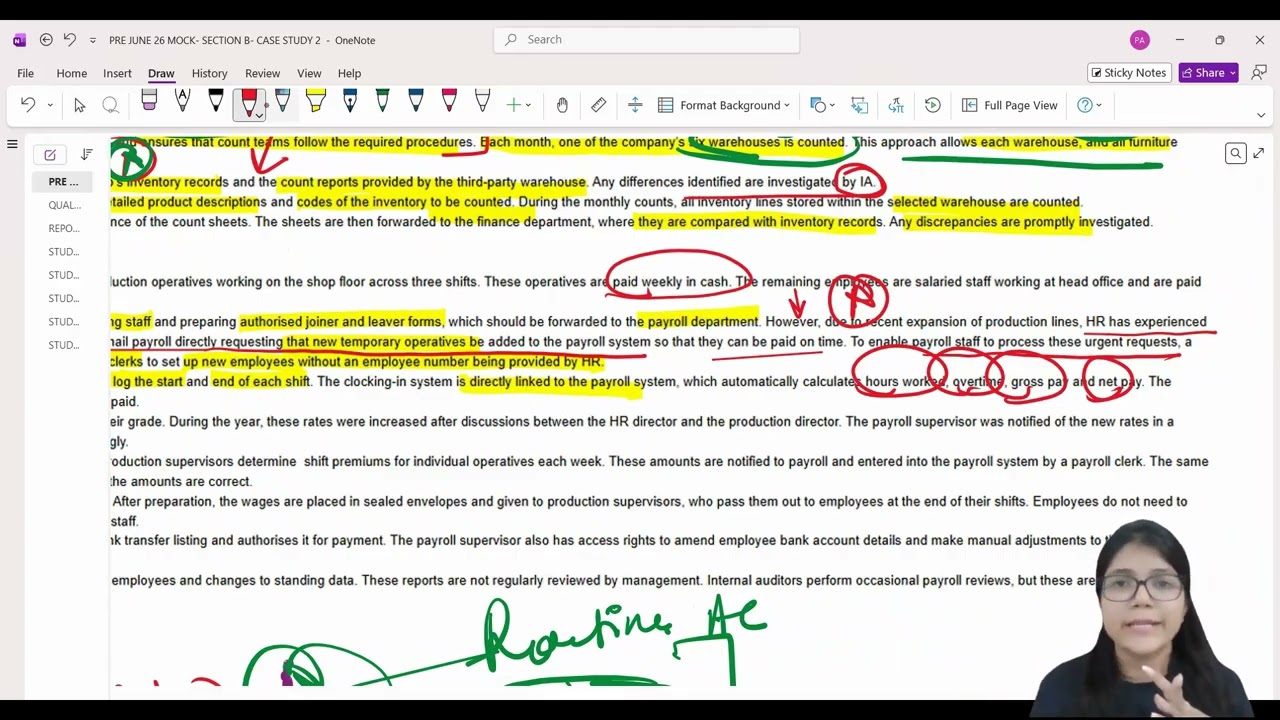Select the pointer selection tool
Screen dimensions: 1280x720
[x=80, y=105]
